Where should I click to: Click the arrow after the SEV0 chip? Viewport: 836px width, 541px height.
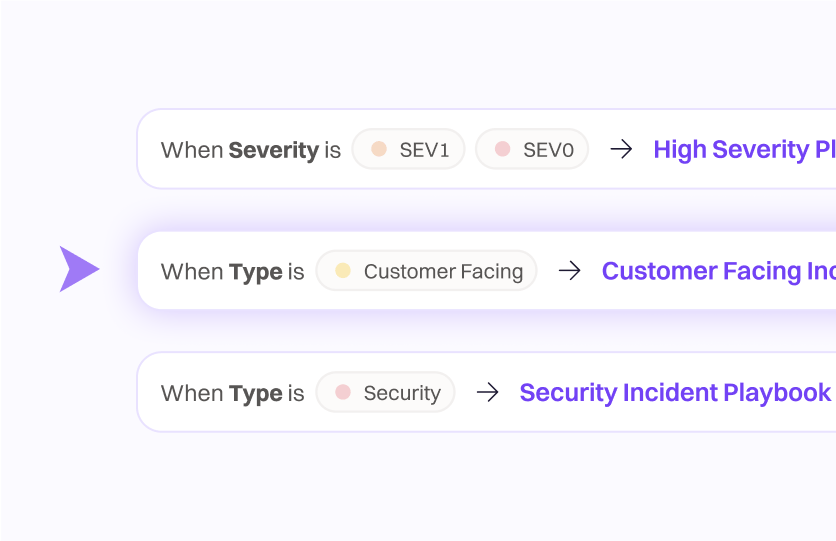tap(621, 150)
